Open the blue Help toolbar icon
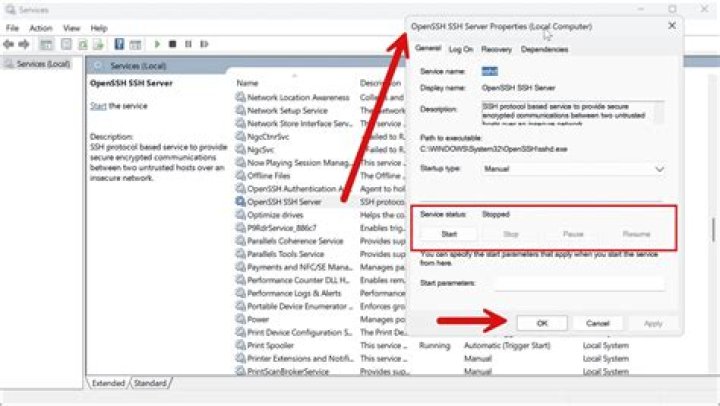The width and height of the screenshot is (720, 406). tap(119, 44)
